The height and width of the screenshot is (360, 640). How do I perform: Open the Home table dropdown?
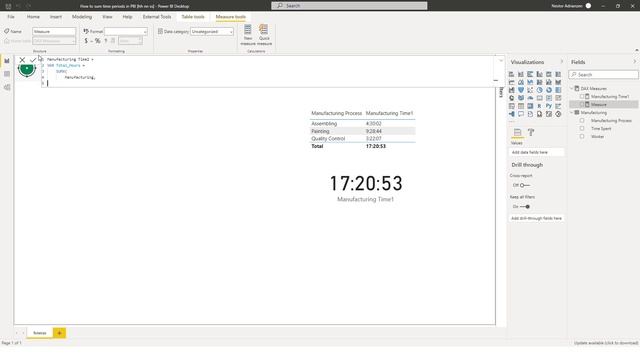tap(54, 41)
